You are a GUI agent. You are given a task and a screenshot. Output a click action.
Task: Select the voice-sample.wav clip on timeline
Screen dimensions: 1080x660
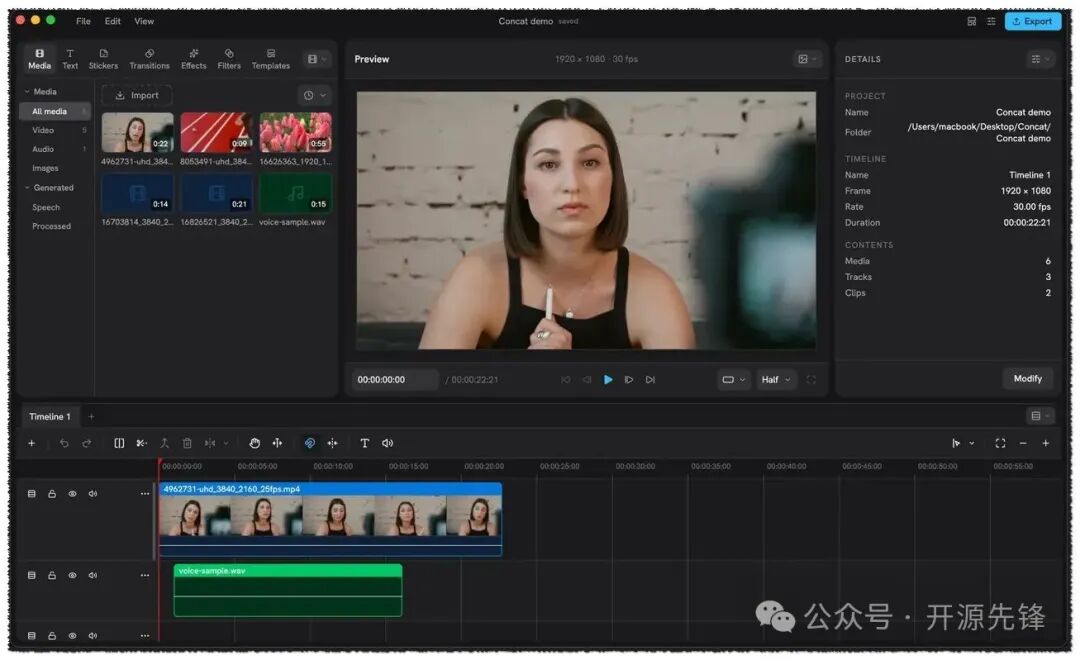point(288,590)
